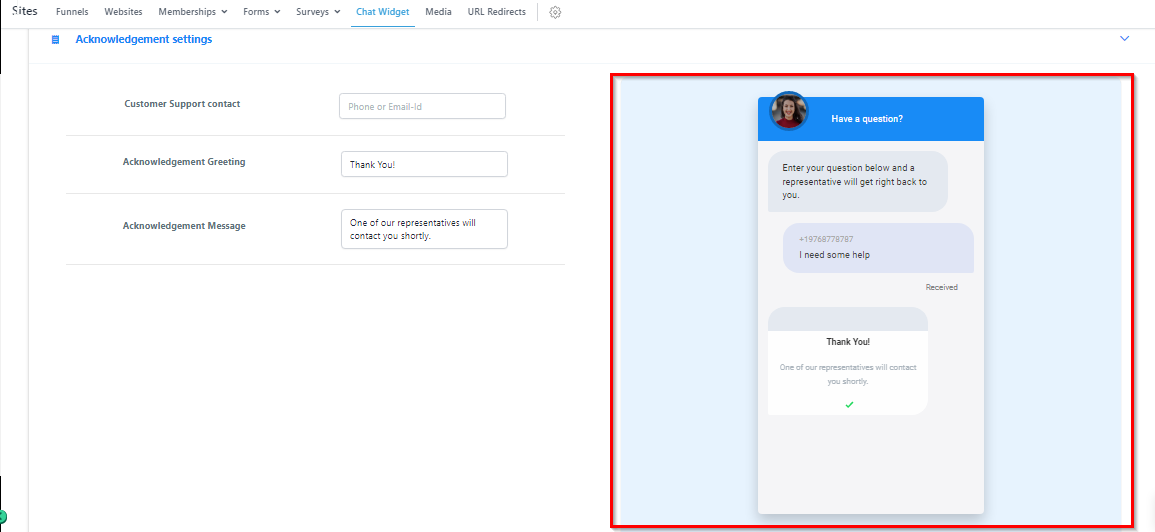
Task: Click the Acknowledgement settings heading
Action: point(143,40)
